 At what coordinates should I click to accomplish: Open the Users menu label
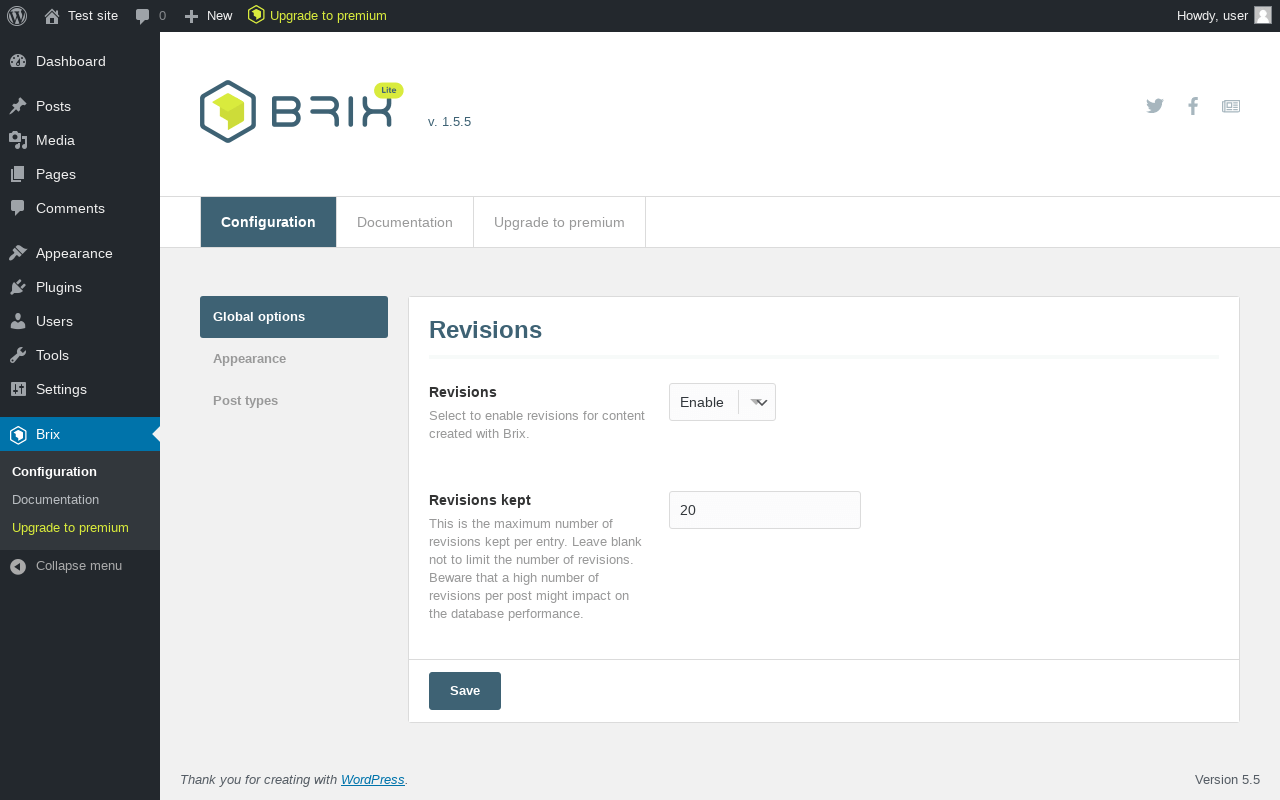point(54,321)
